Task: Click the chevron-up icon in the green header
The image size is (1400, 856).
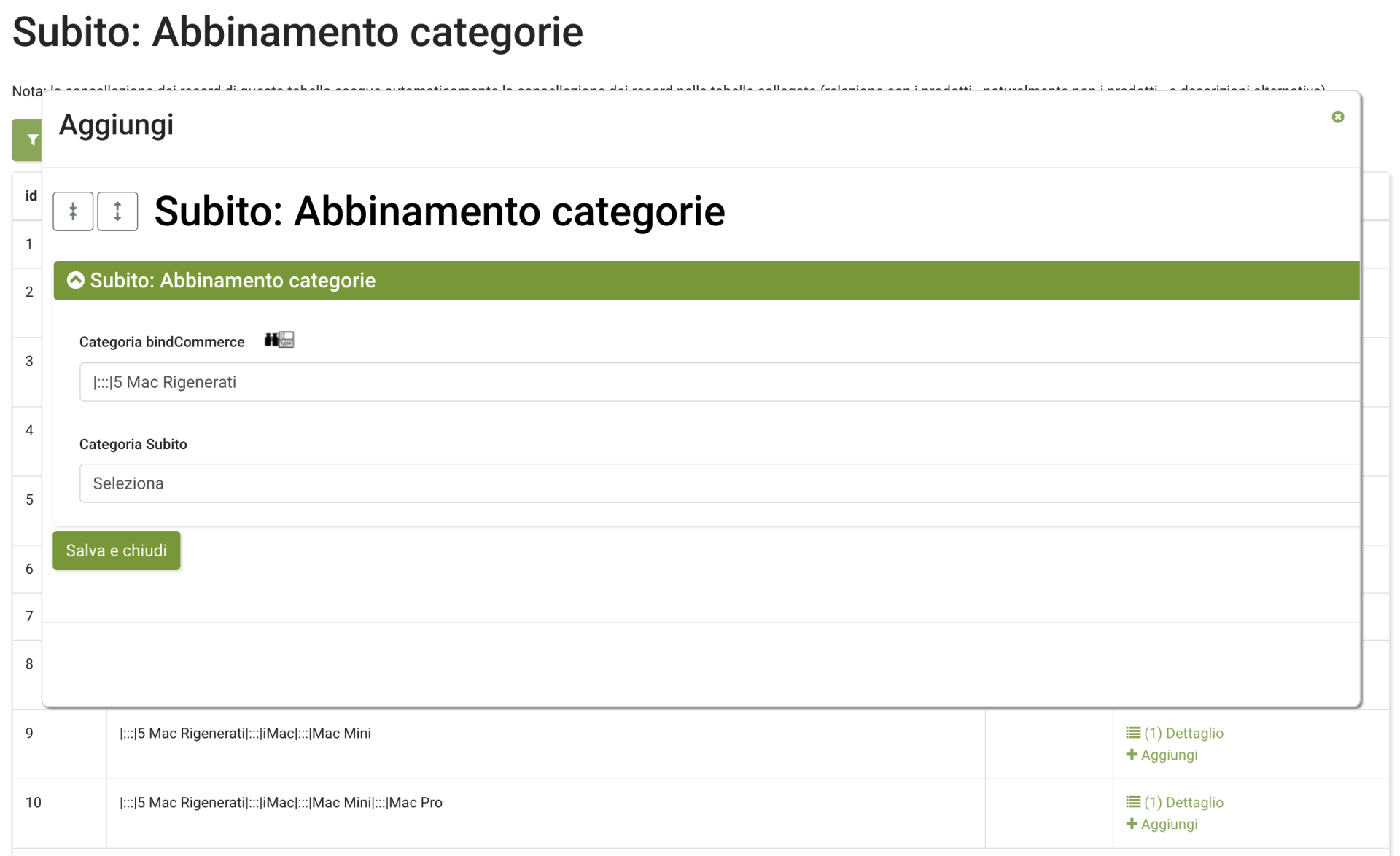Action: point(76,281)
